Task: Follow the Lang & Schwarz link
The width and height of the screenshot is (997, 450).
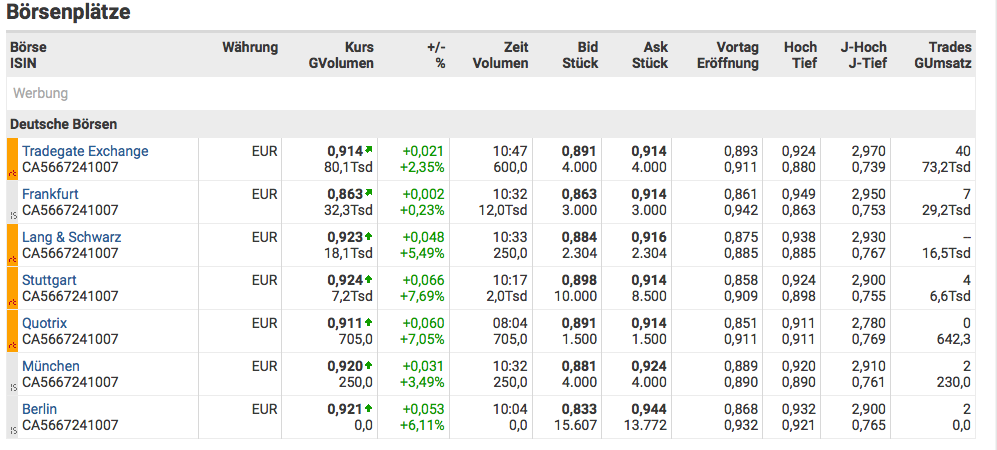Action: pos(71,237)
